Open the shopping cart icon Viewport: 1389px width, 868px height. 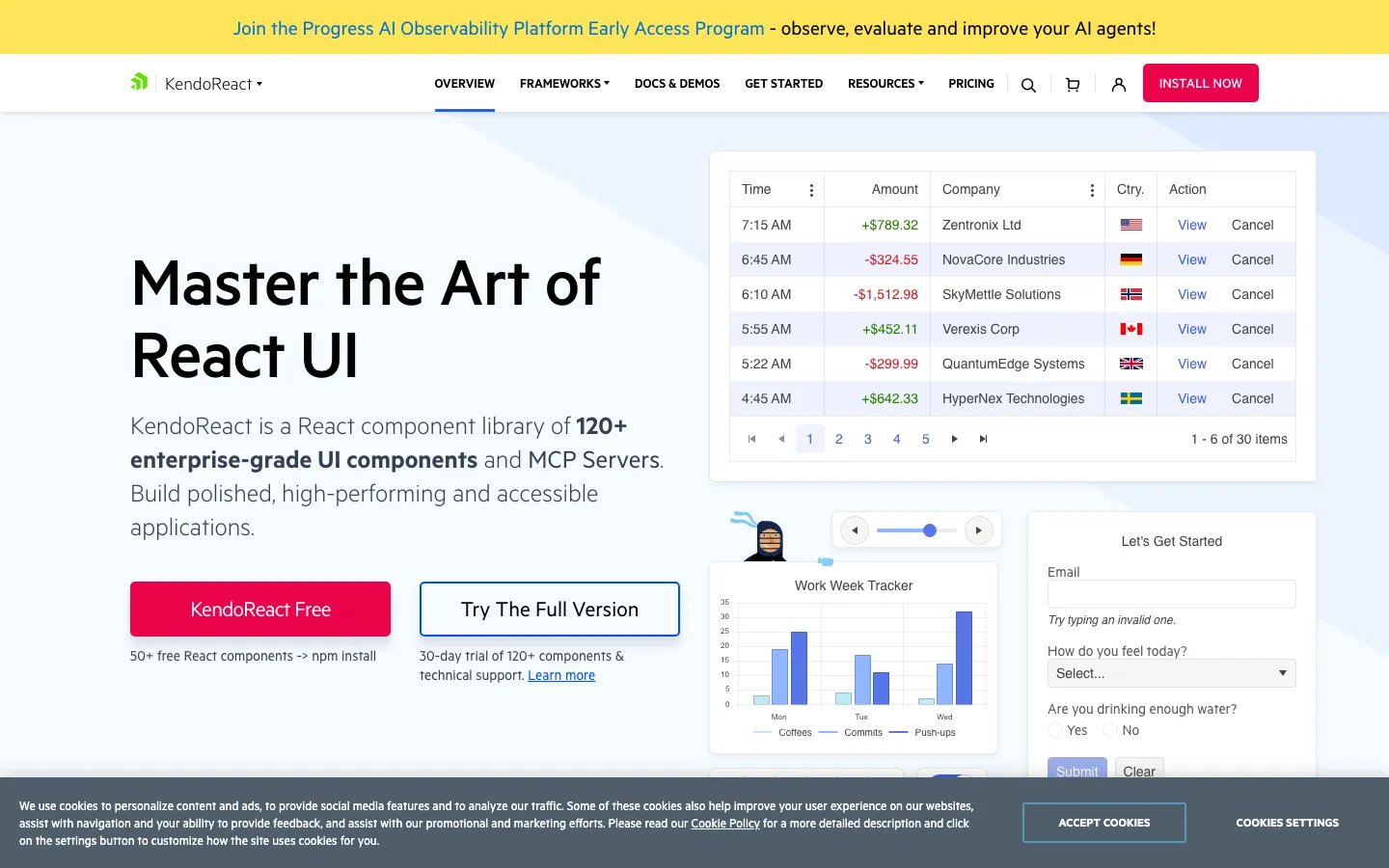coord(1073,85)
